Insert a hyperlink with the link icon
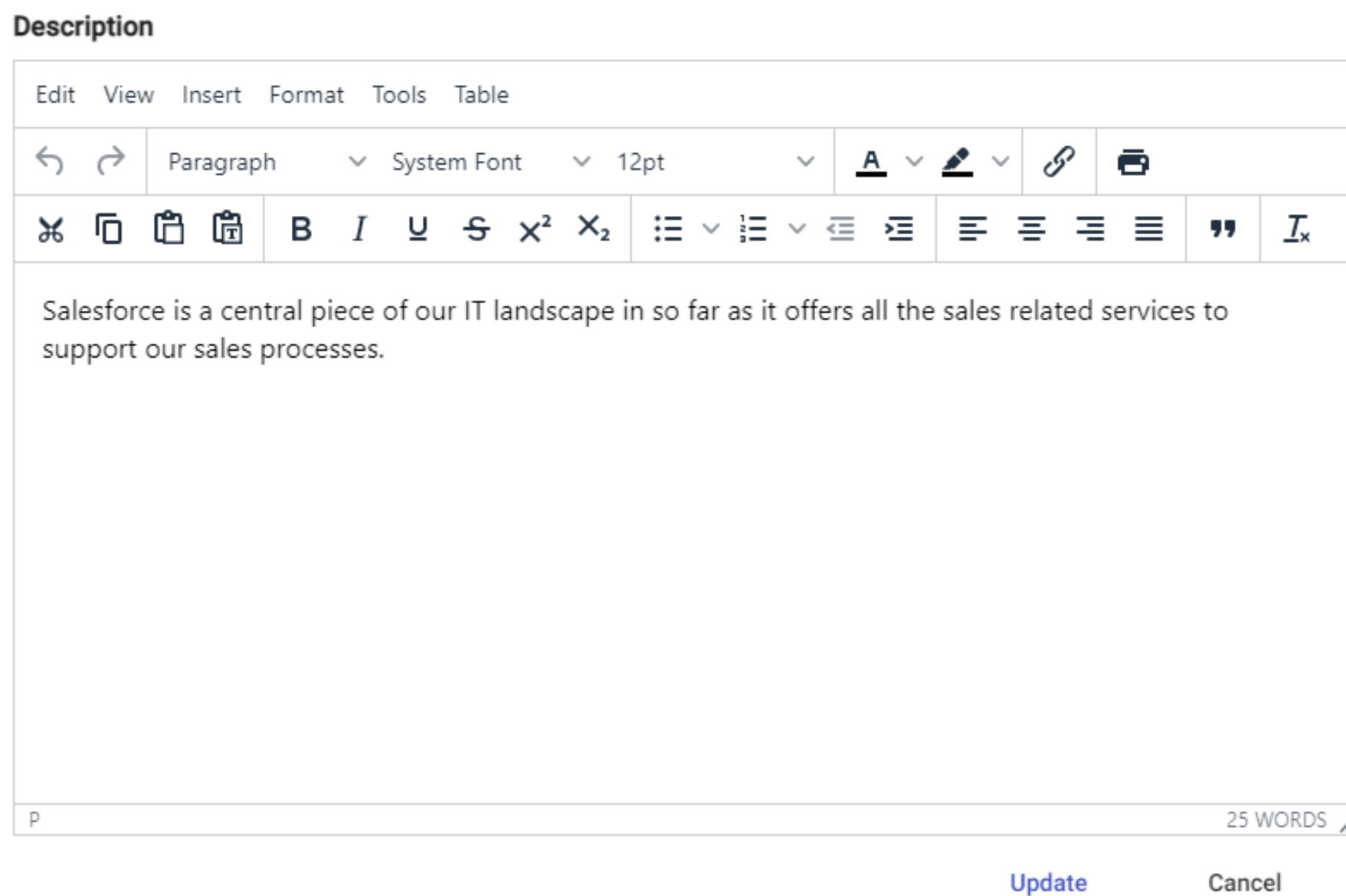Viewport: 1346px width, 896px height. [x=1059, y=162]
